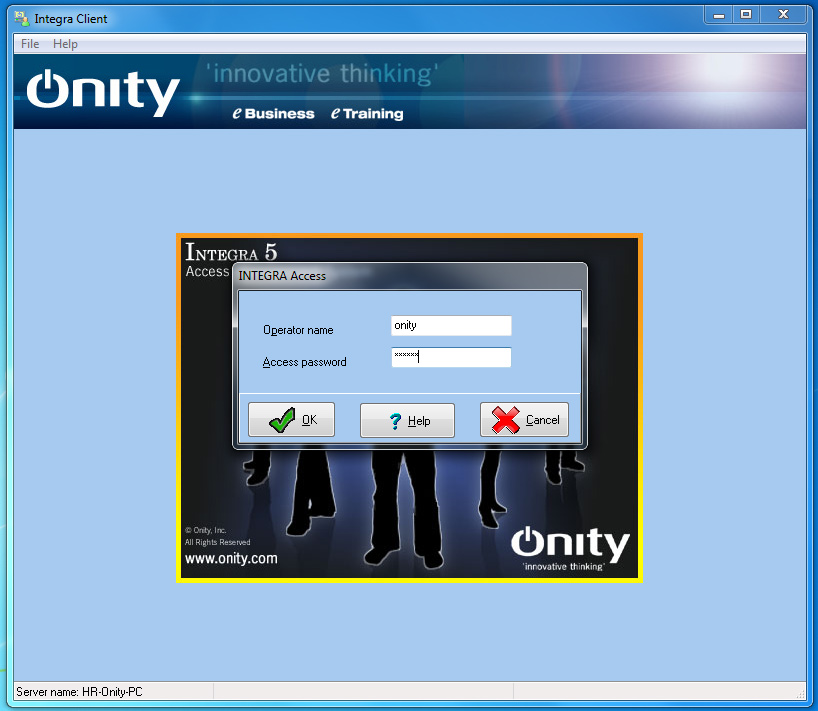The width and height of the screenshot is (818, 711).
Task: Click the resize grip in status bar corner
Action: tap(799, 692)
